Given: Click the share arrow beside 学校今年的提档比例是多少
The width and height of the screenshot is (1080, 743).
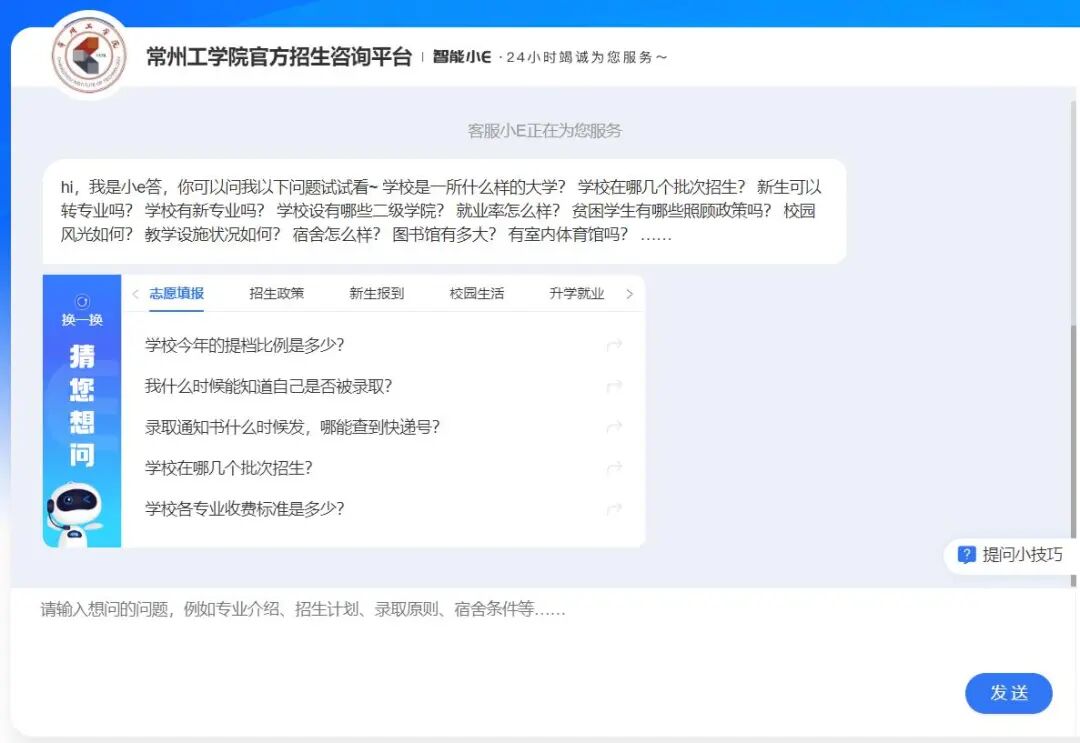Looking at the screenshot, I should (614, 345).
